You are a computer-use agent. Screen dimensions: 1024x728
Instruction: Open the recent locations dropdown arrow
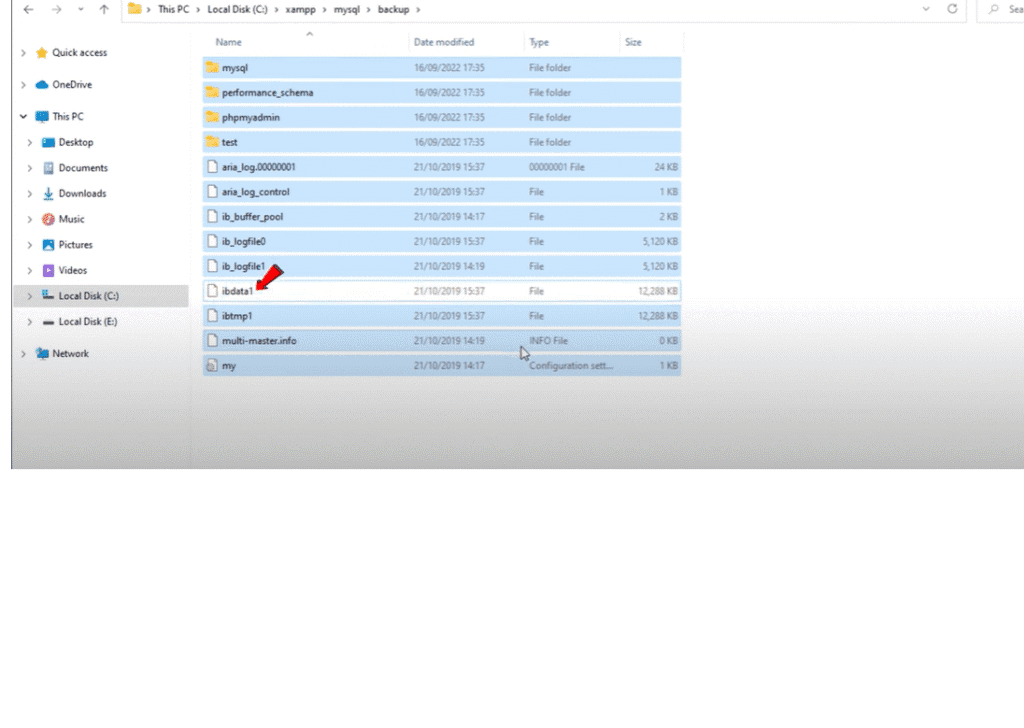80,9
